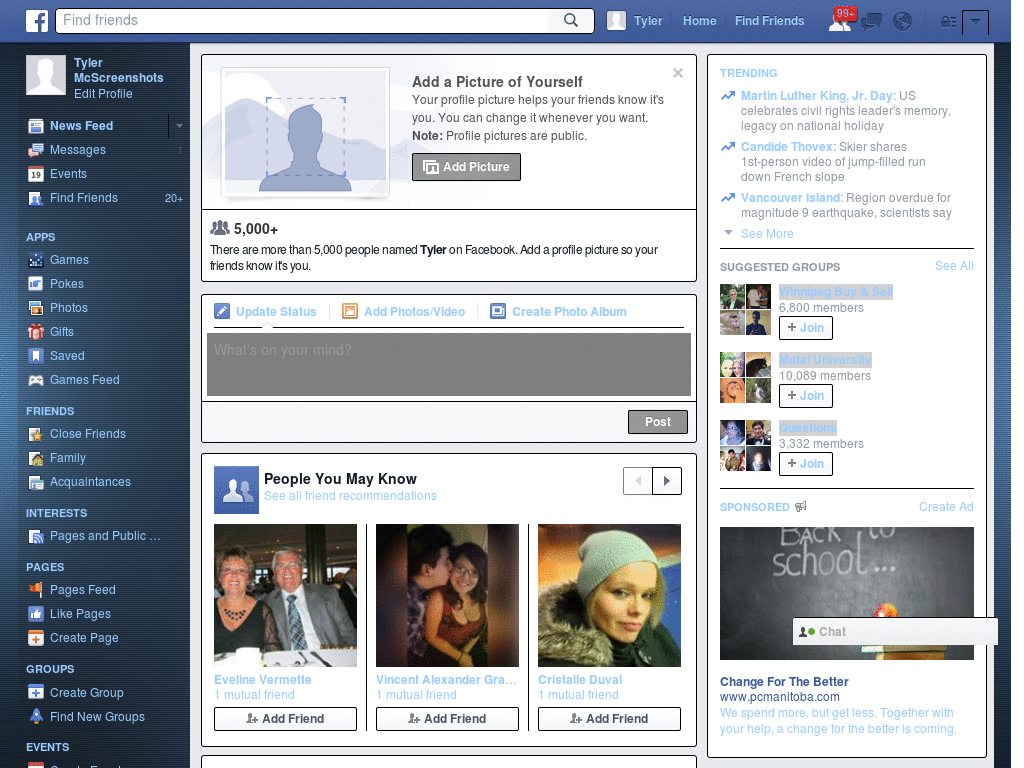Open Change For The Better ad

(784, 682)
